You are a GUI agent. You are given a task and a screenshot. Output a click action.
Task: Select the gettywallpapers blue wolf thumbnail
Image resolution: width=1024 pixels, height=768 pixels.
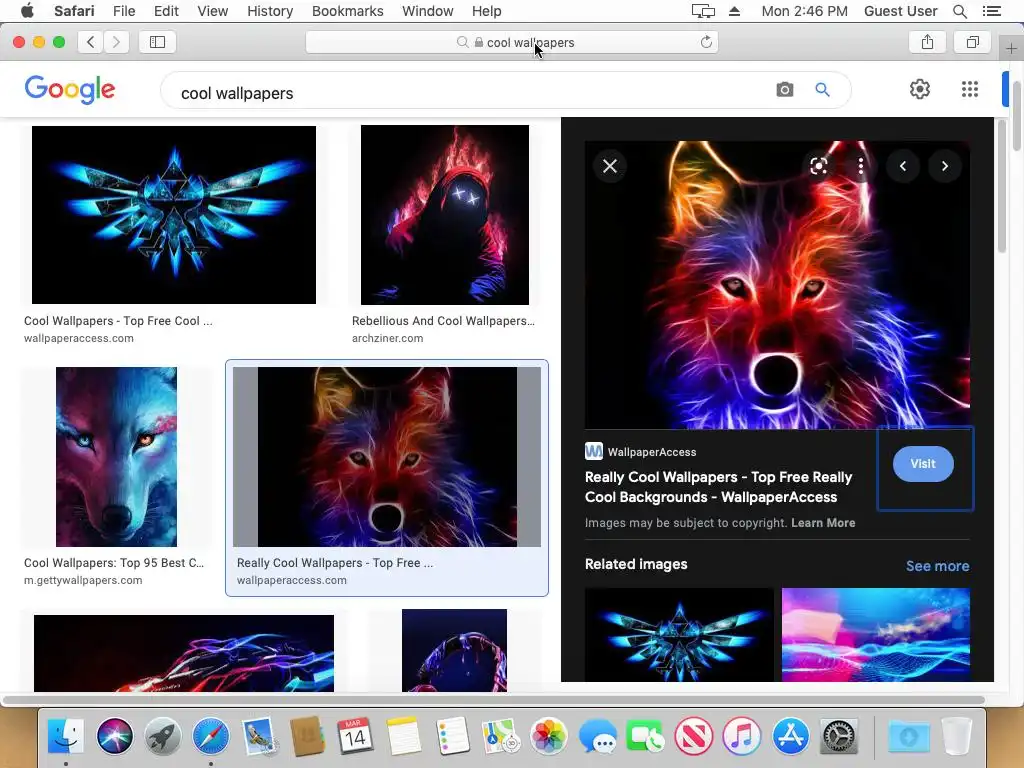(x=116, y=456)
